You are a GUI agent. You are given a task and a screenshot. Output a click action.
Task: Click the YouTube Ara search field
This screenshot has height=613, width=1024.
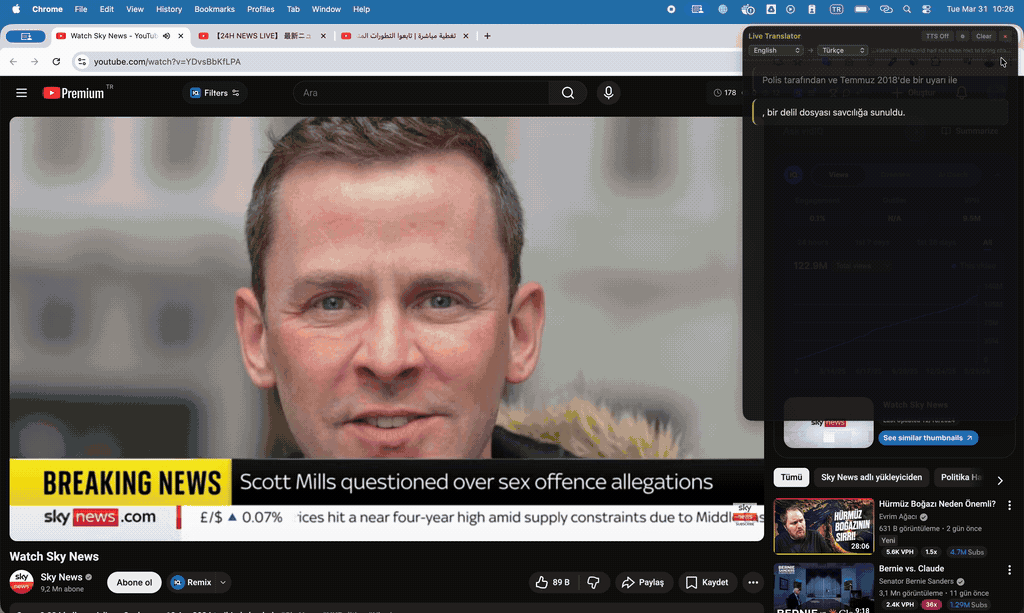point(421,93)
